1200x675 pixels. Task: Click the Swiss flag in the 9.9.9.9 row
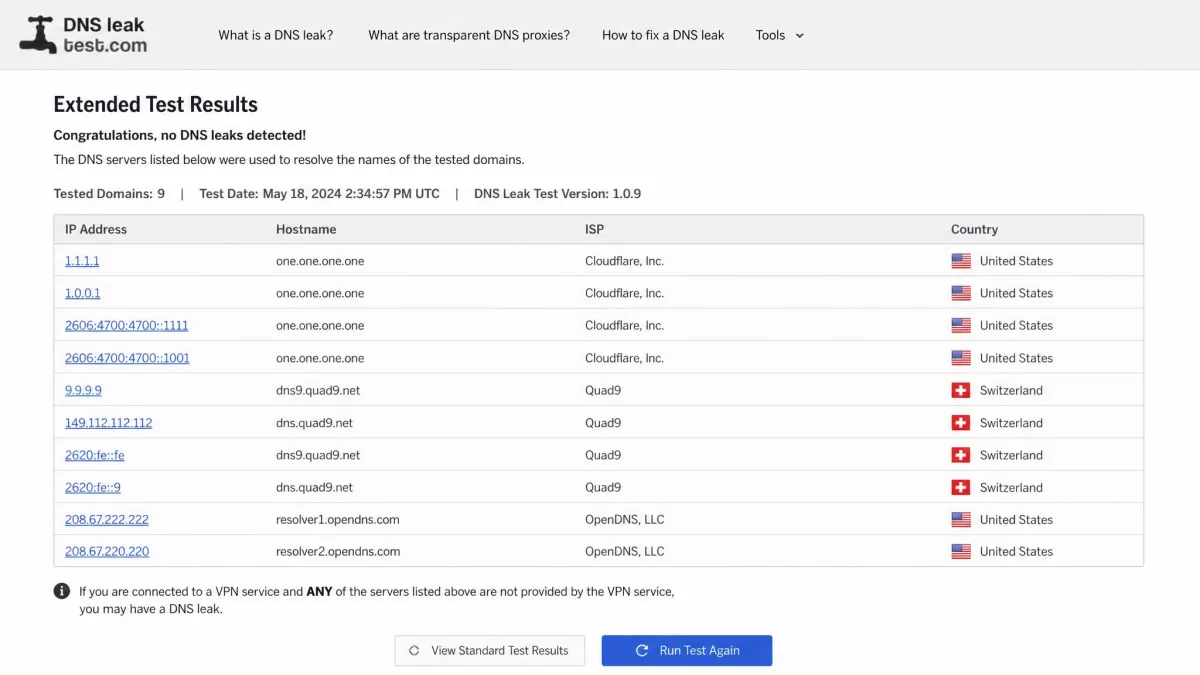[x=961, y=390]
